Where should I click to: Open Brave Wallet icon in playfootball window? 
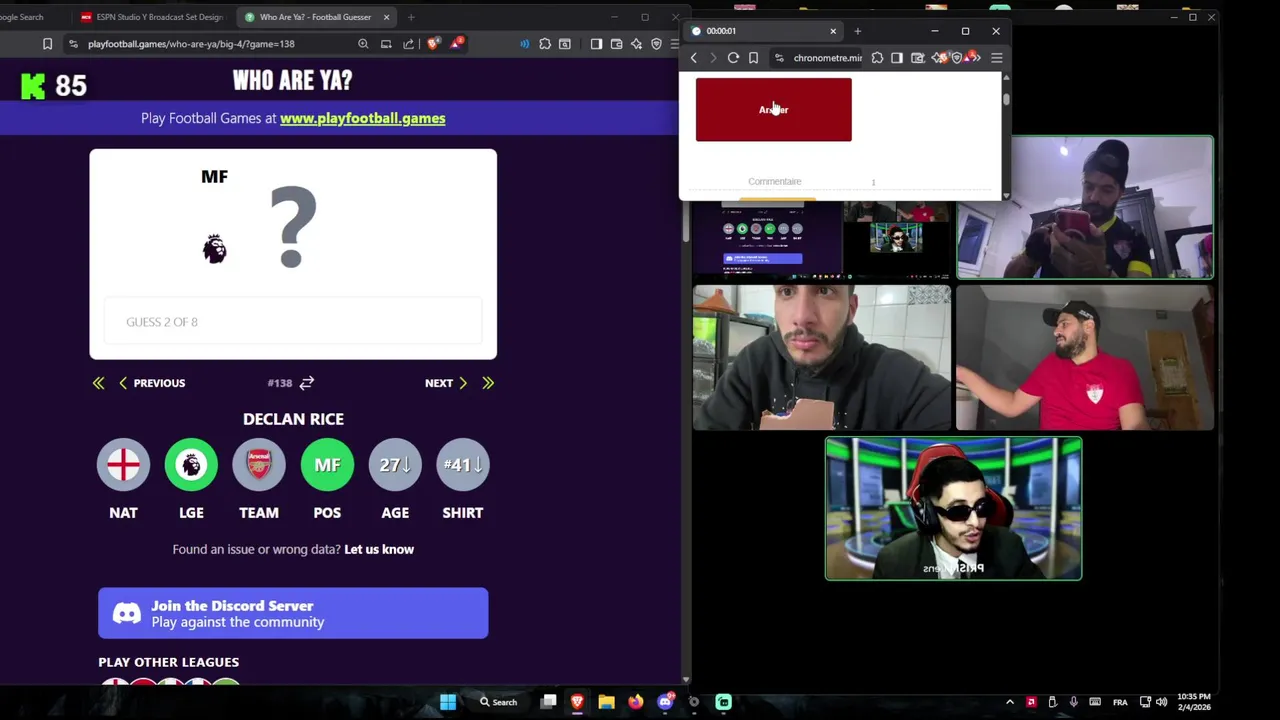point(616,44)
